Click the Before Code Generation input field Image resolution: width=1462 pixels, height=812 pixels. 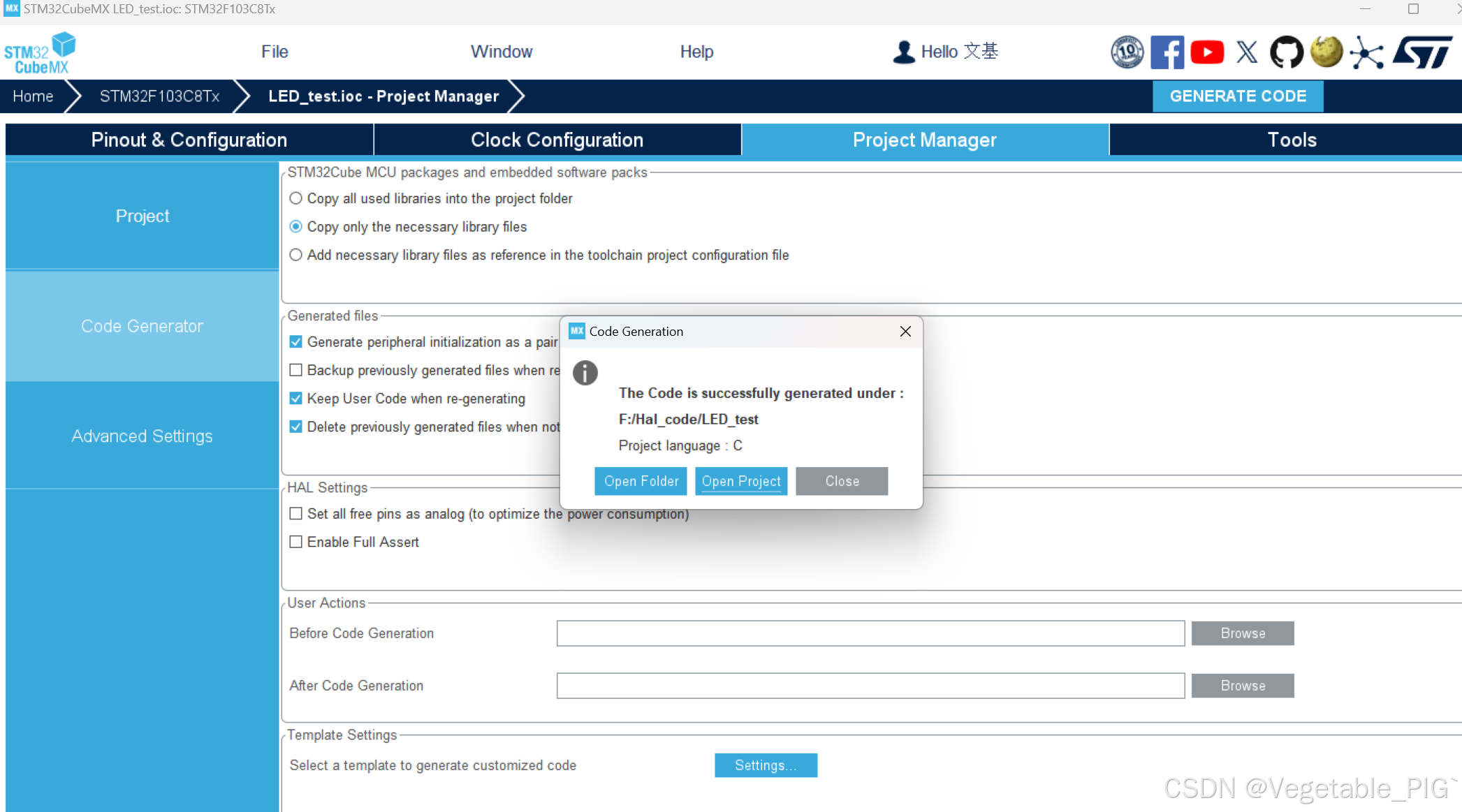coord(870,633)
